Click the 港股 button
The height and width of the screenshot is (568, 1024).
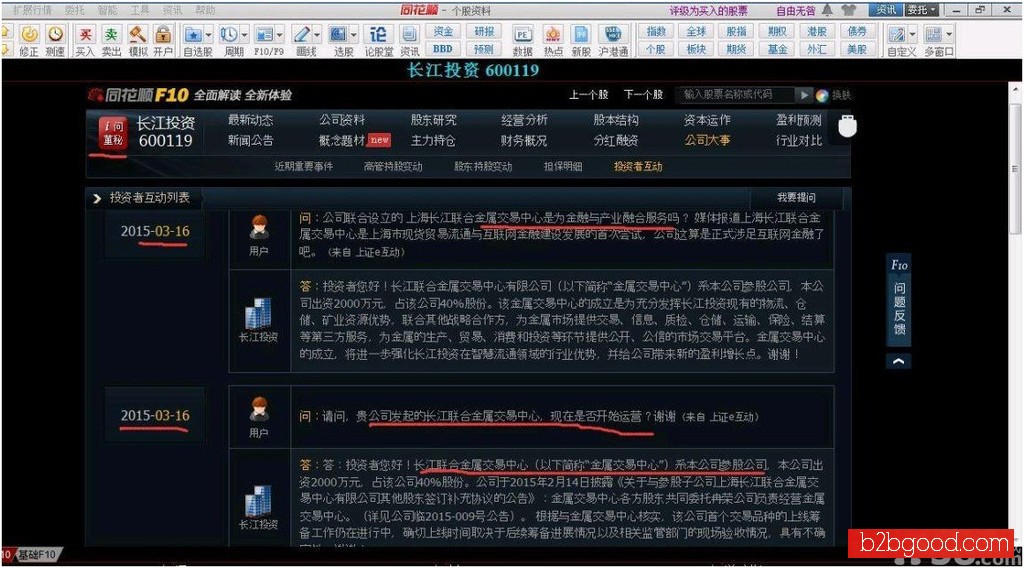tap(816, 31)
